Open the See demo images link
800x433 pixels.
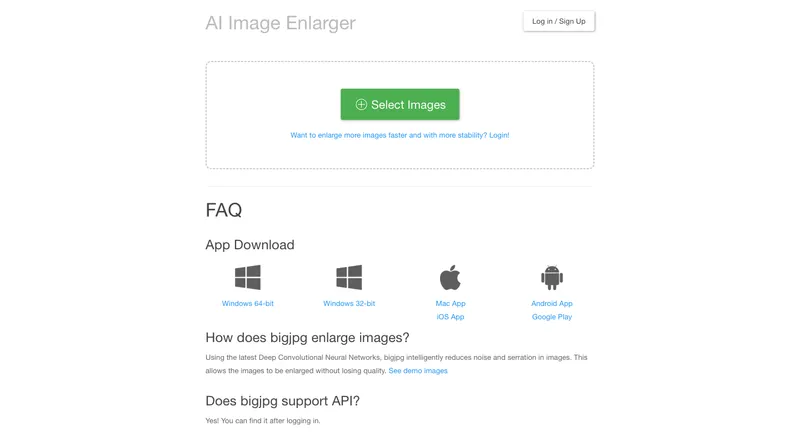(x=418, y=371)
